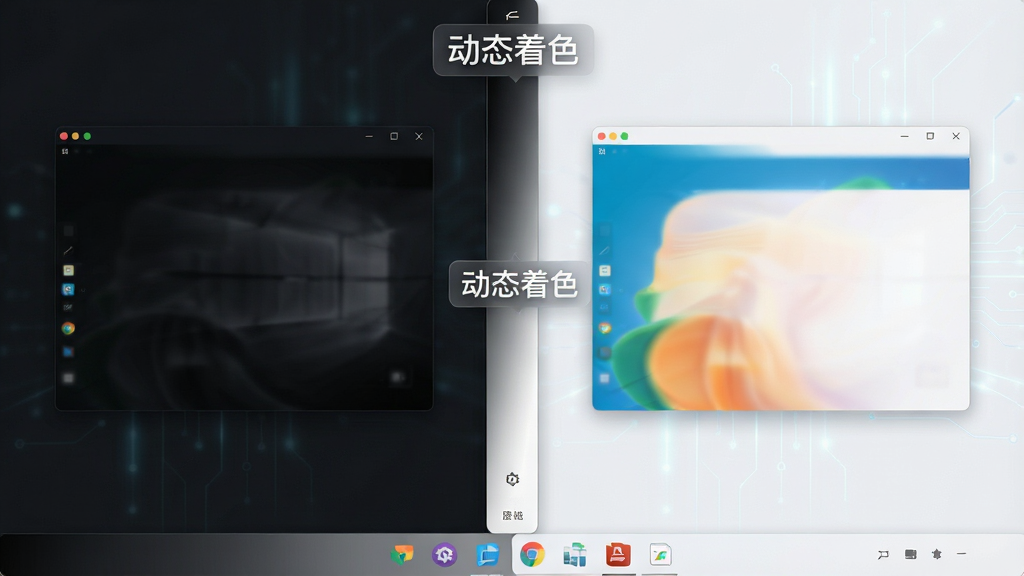
Task: Click the yellow dot on dark window
Action: (x=75, y=136)
